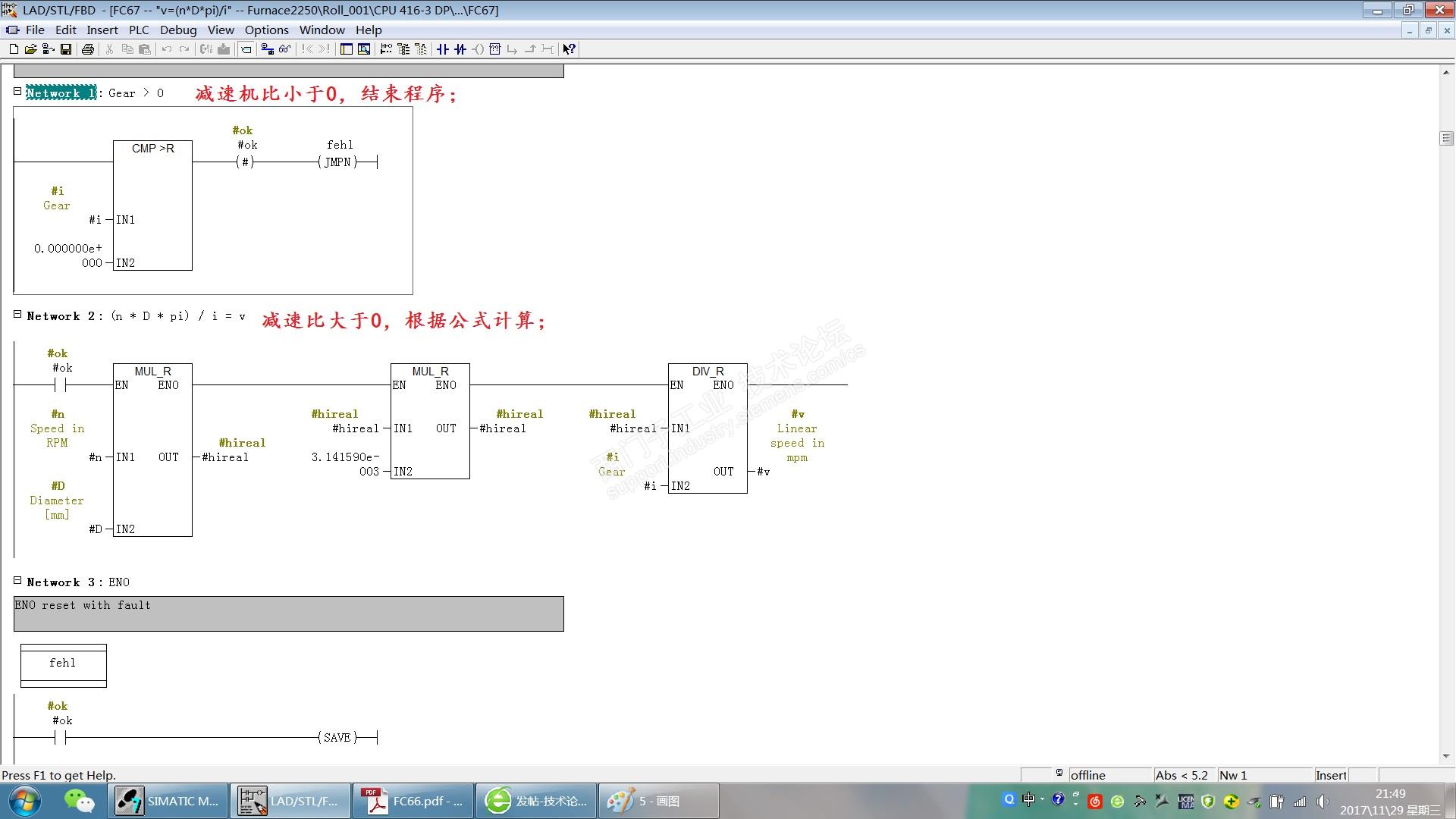Screen dimensions: 1456x819
Task: Click the Windows Start button
Action: coord(24,801)
